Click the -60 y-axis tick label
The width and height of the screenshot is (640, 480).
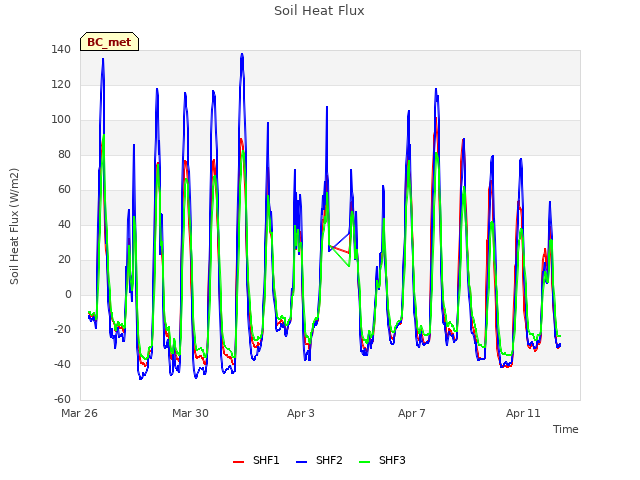click(62, 399)
